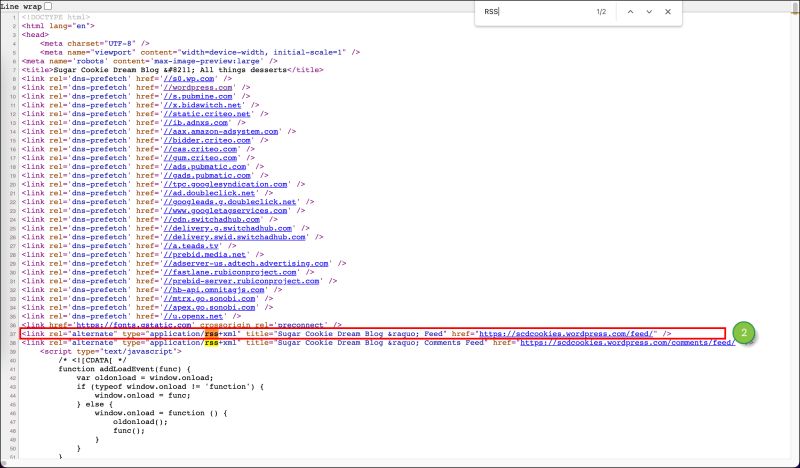Open the //apex.go.sonobi.com link
Image resolution: width=800 pixels, height=468 pixels.
(209, 308)
